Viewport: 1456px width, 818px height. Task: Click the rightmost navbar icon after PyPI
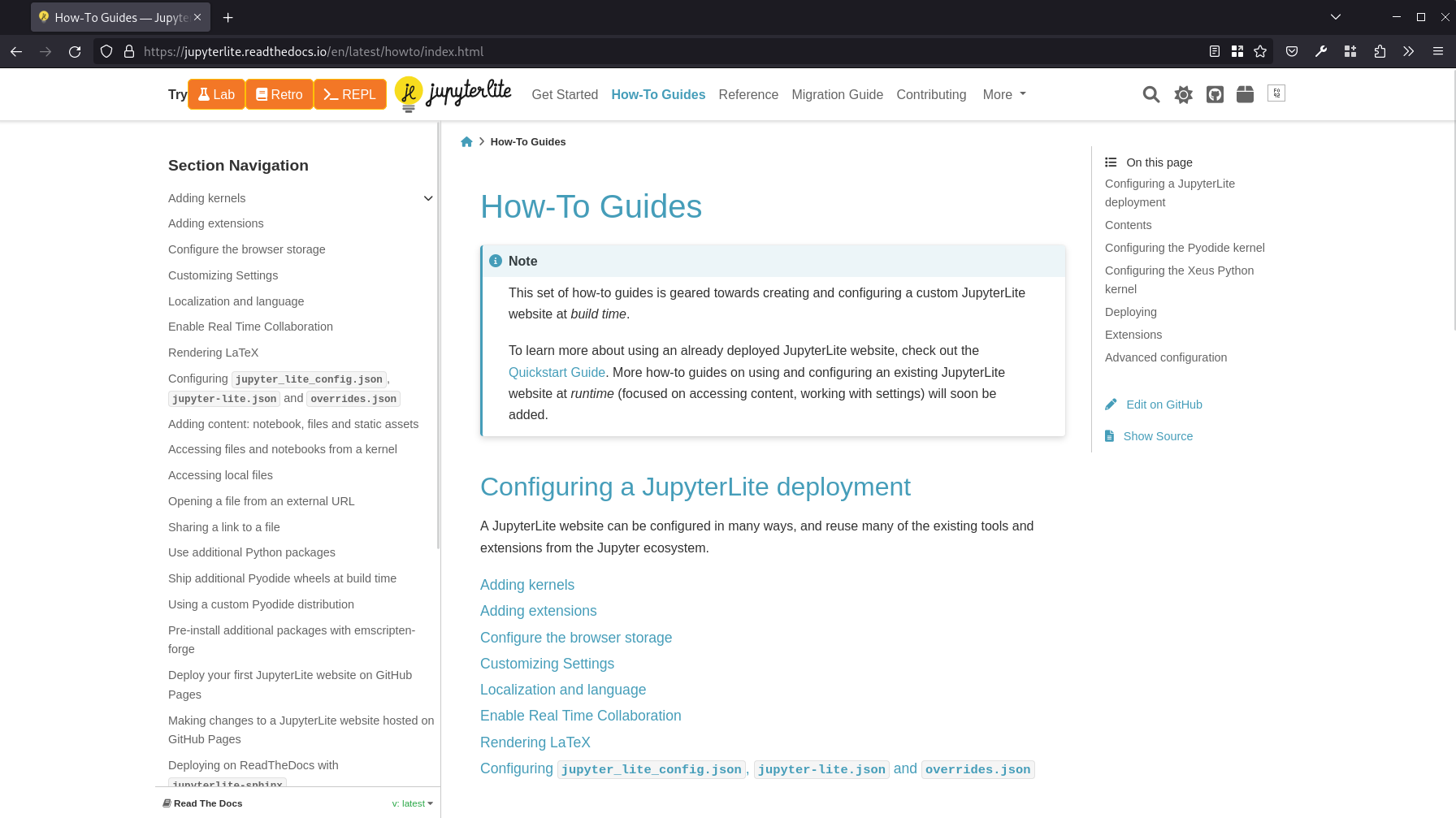click(x=1276, y=93)
